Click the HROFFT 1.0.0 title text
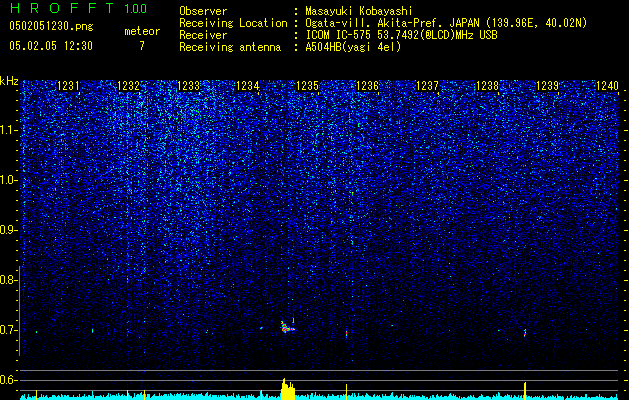This screenshot has height=400, width=629. tap(78, 8)
